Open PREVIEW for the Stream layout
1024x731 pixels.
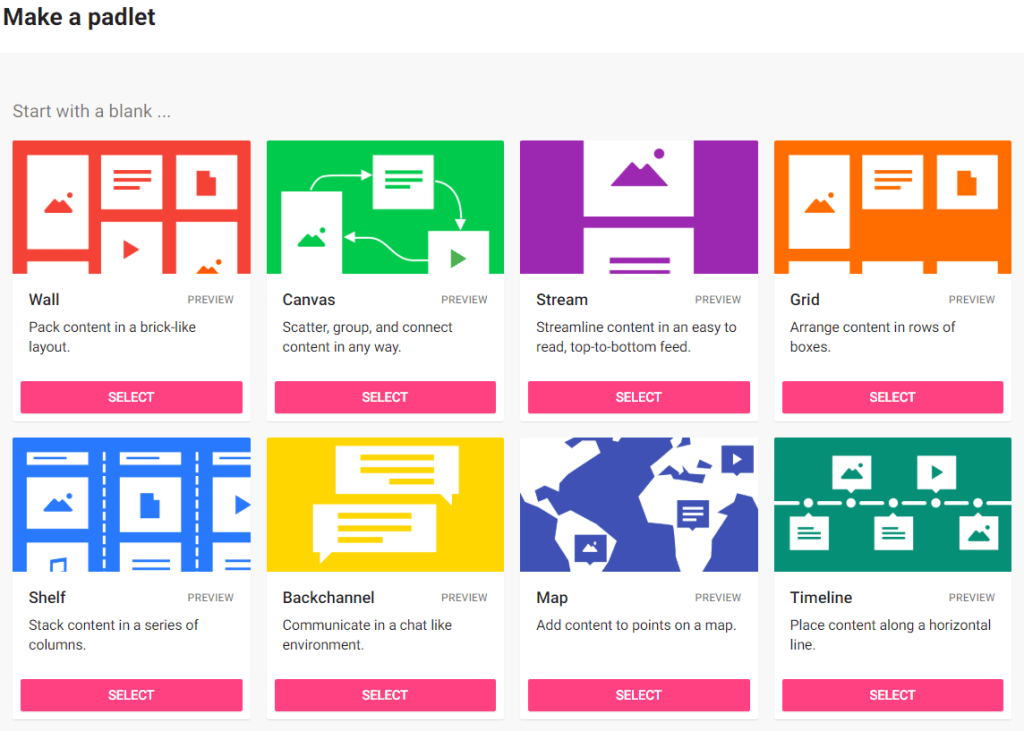click(x=718, y=300)
